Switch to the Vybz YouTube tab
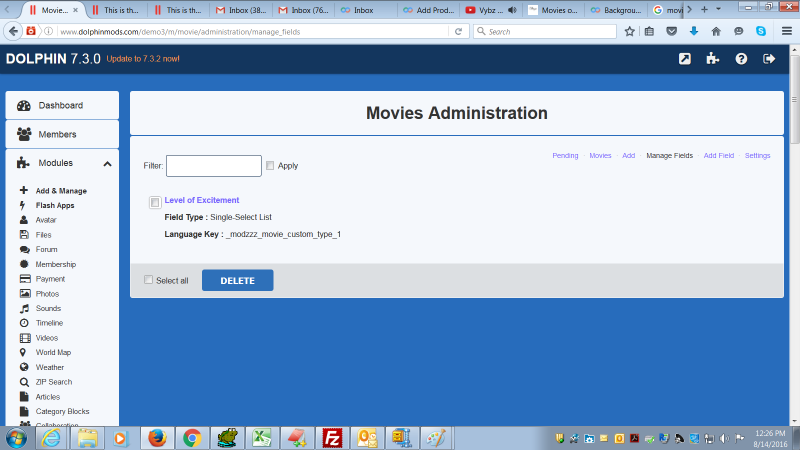Screen dimensions: 800x450 (491, 10)
